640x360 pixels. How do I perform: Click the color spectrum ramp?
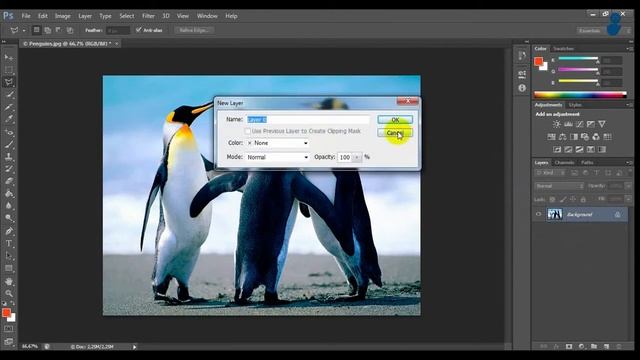coord(580,95)
